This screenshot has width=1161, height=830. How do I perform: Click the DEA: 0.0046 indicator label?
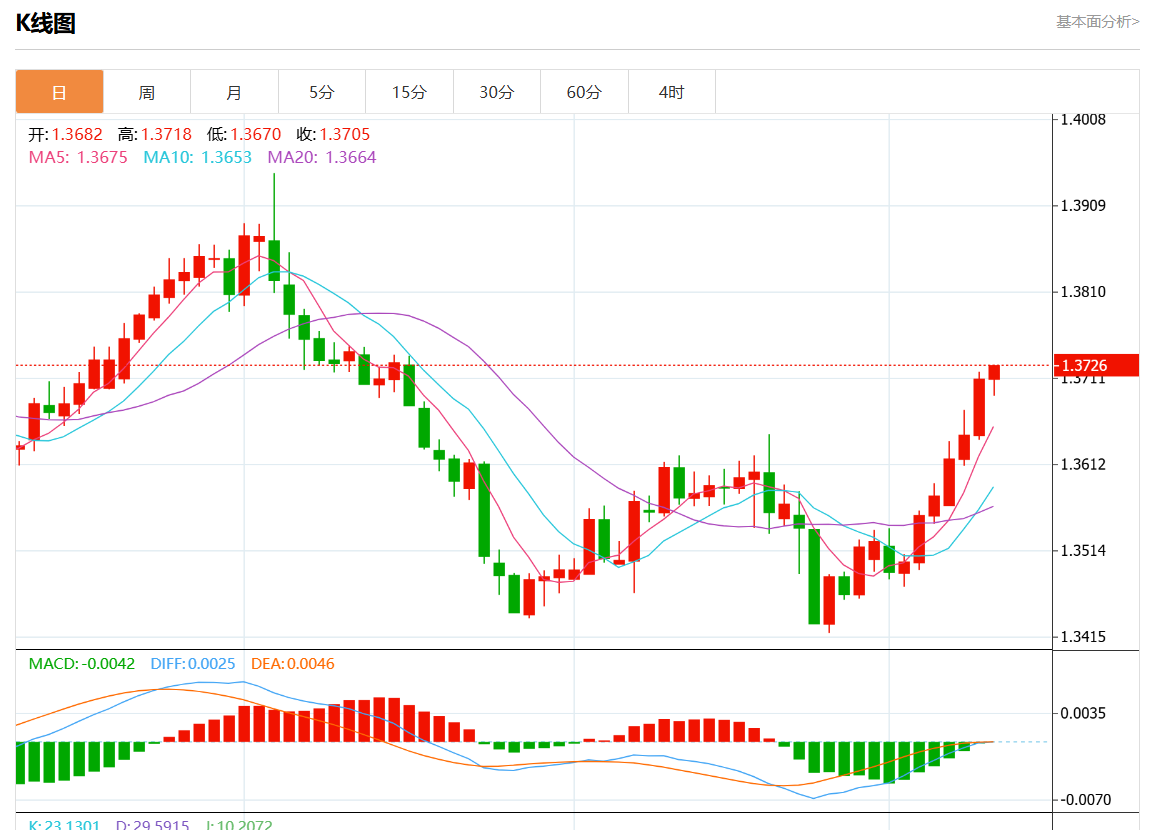tap(292, 663)
